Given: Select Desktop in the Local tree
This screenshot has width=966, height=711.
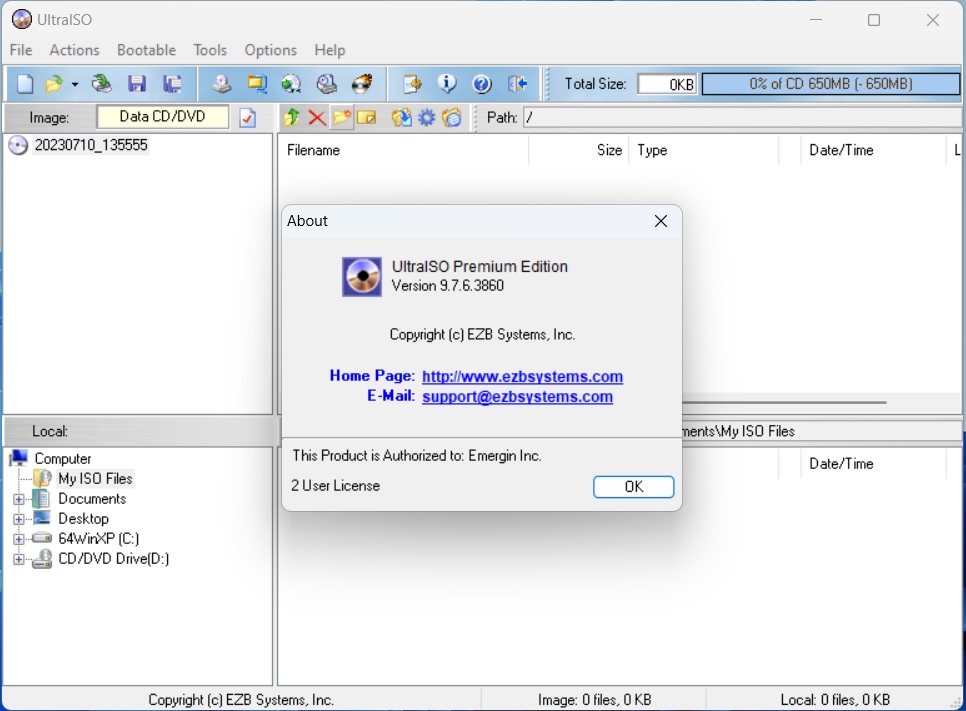Looking at the screenshot, I should (x=83, y=519).
